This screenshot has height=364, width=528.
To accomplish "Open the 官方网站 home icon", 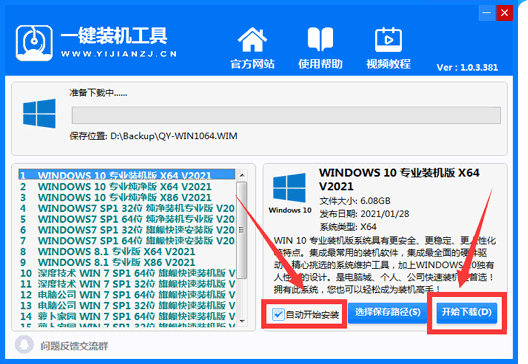I will click(252, 40).
